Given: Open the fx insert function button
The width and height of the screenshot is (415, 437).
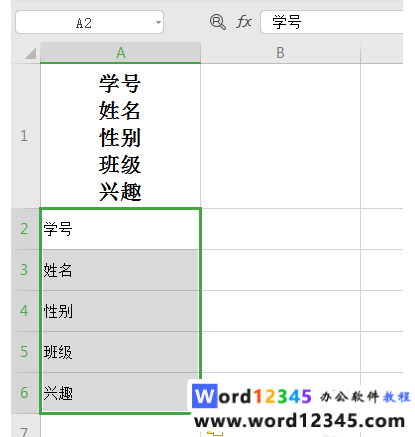Looking at the screenshot, I should [x=244, y=22].
